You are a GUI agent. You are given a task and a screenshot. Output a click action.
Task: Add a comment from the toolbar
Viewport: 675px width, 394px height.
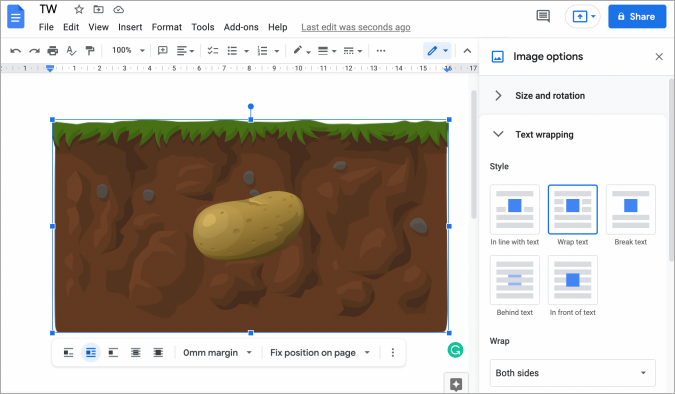(162, 51)
